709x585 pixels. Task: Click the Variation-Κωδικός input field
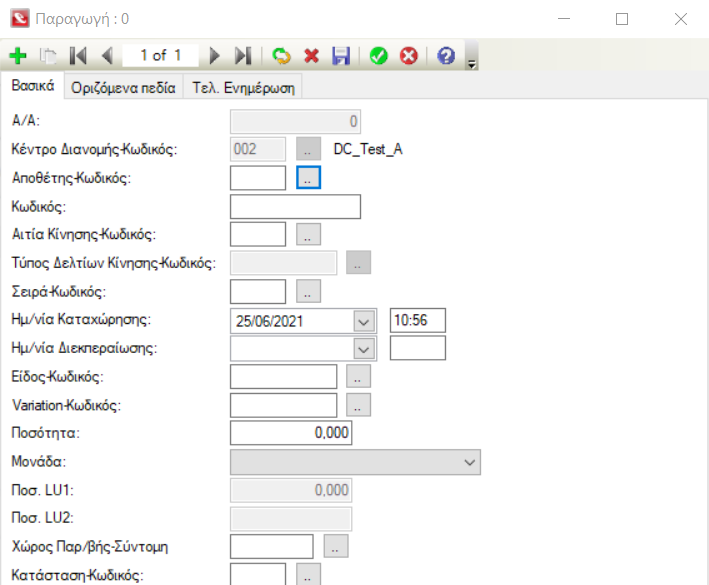284,405
